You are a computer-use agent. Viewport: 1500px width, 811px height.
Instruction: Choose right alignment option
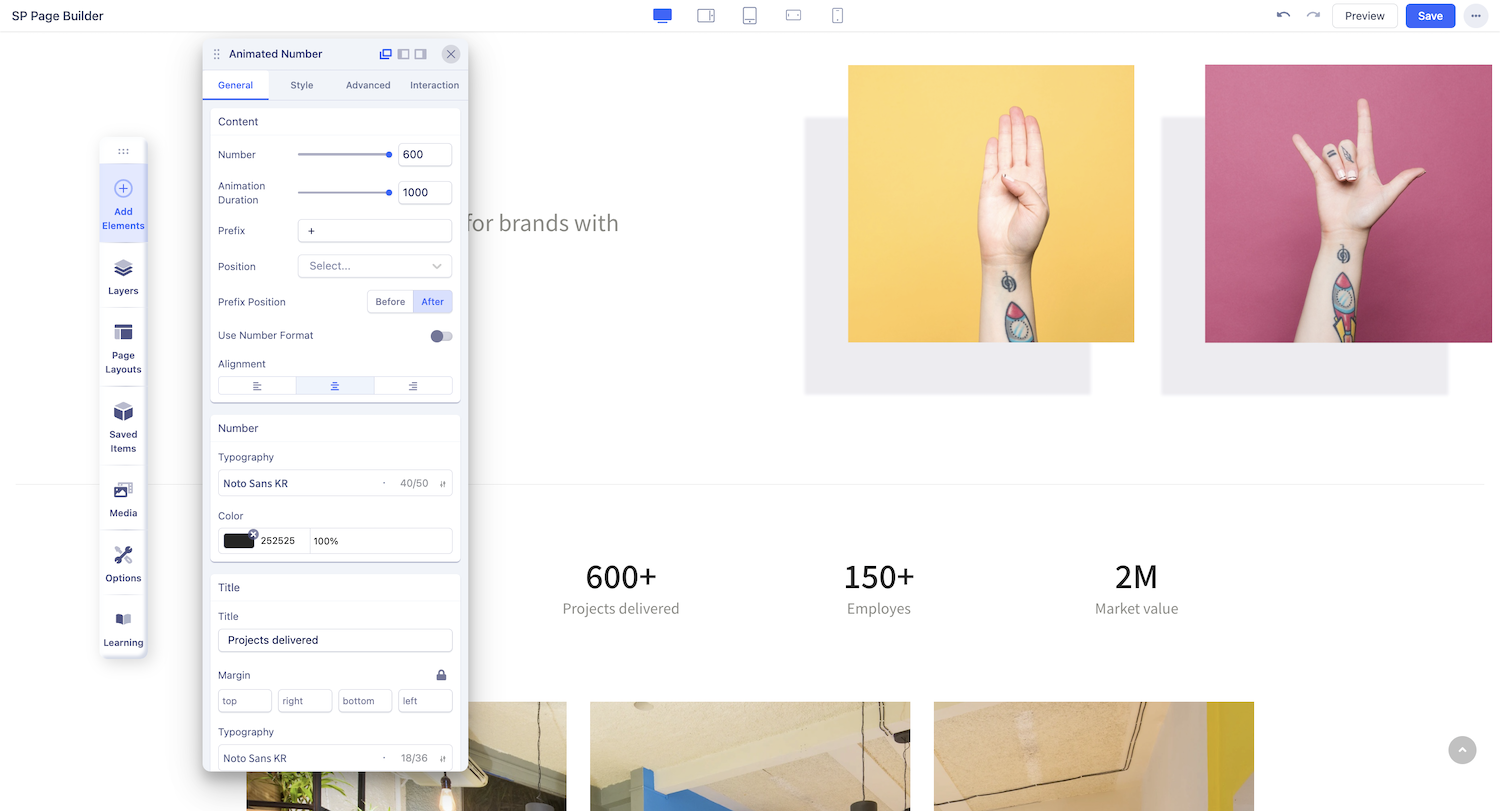(413, 386)
